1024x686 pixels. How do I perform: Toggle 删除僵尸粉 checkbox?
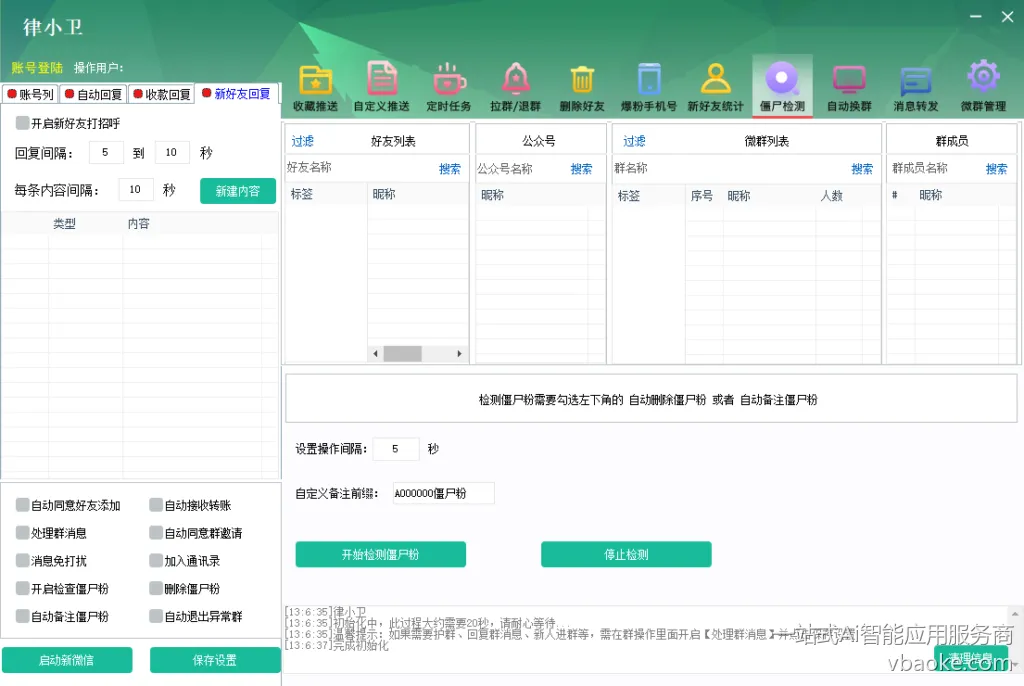point(155,588)
